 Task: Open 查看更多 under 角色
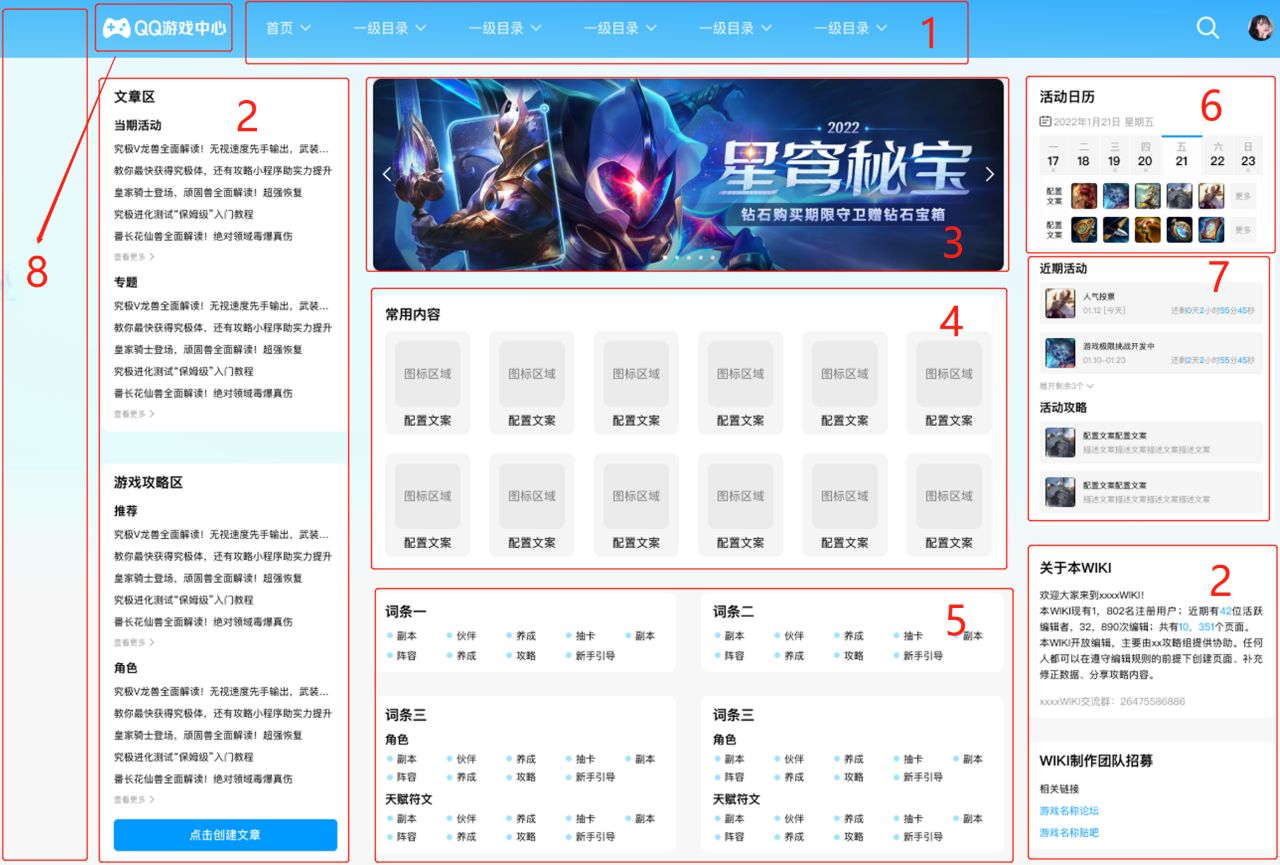(x=134, y=800)
